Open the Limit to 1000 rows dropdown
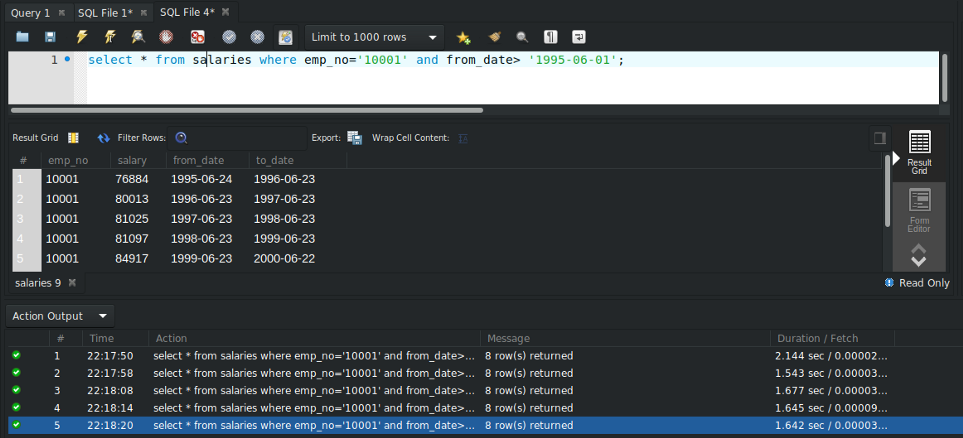 coord(375,37)
